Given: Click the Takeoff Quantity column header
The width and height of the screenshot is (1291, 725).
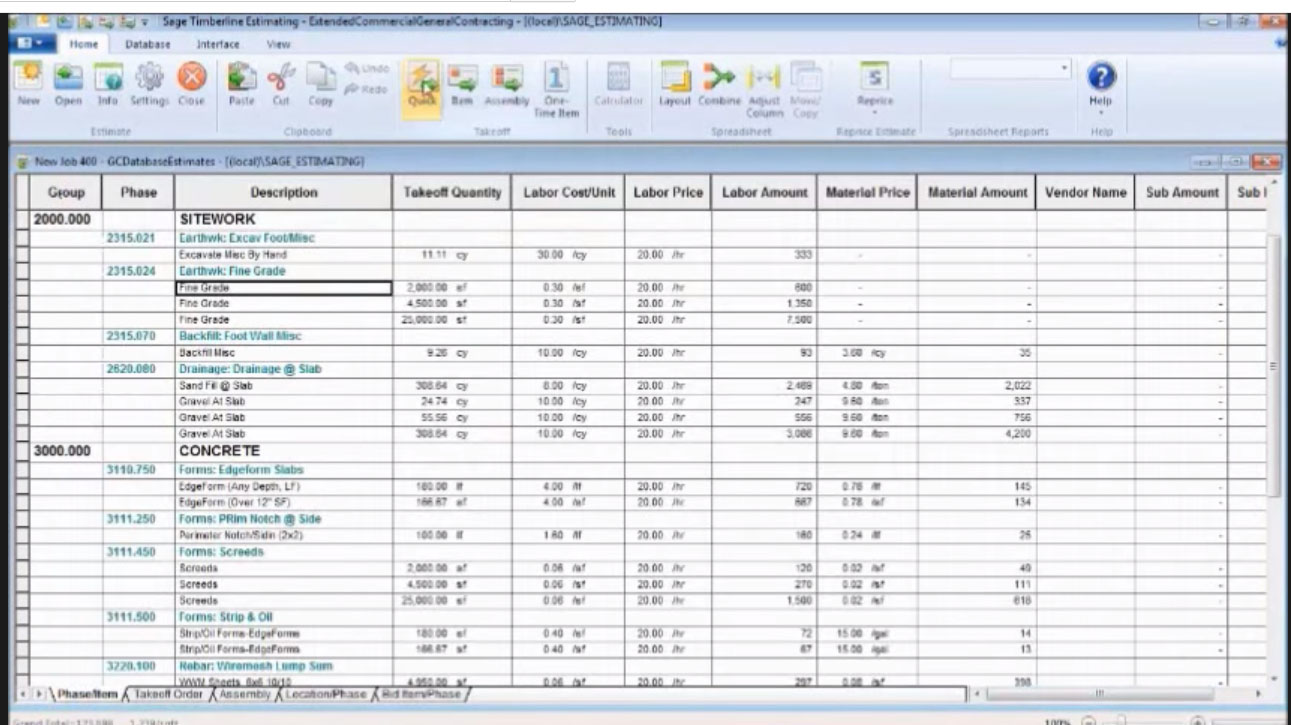Looking at the screenshot, I should pyautogui.click(x=452, y=193).
